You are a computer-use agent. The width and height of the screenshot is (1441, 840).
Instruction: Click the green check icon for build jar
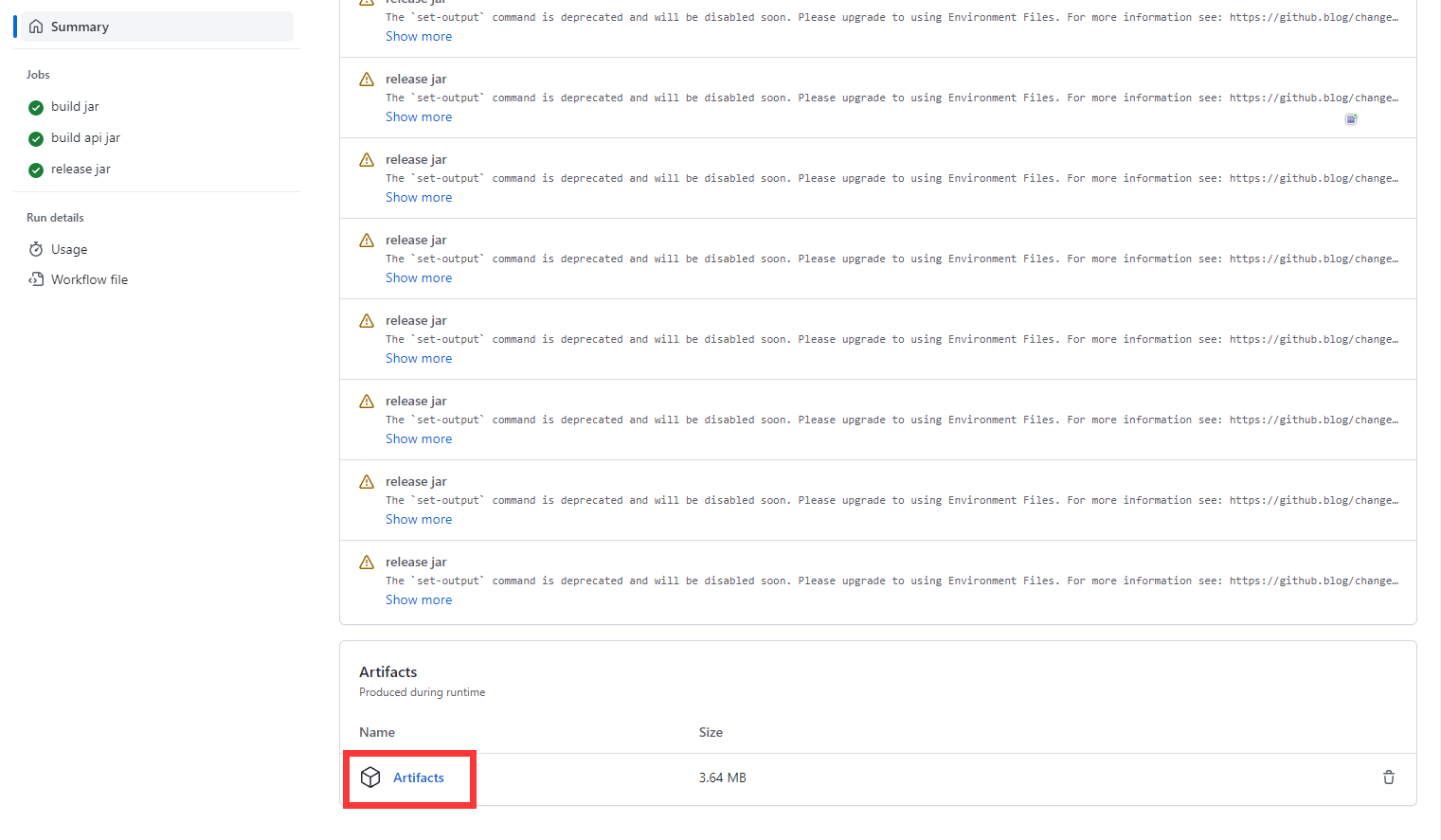pos(36,107)
